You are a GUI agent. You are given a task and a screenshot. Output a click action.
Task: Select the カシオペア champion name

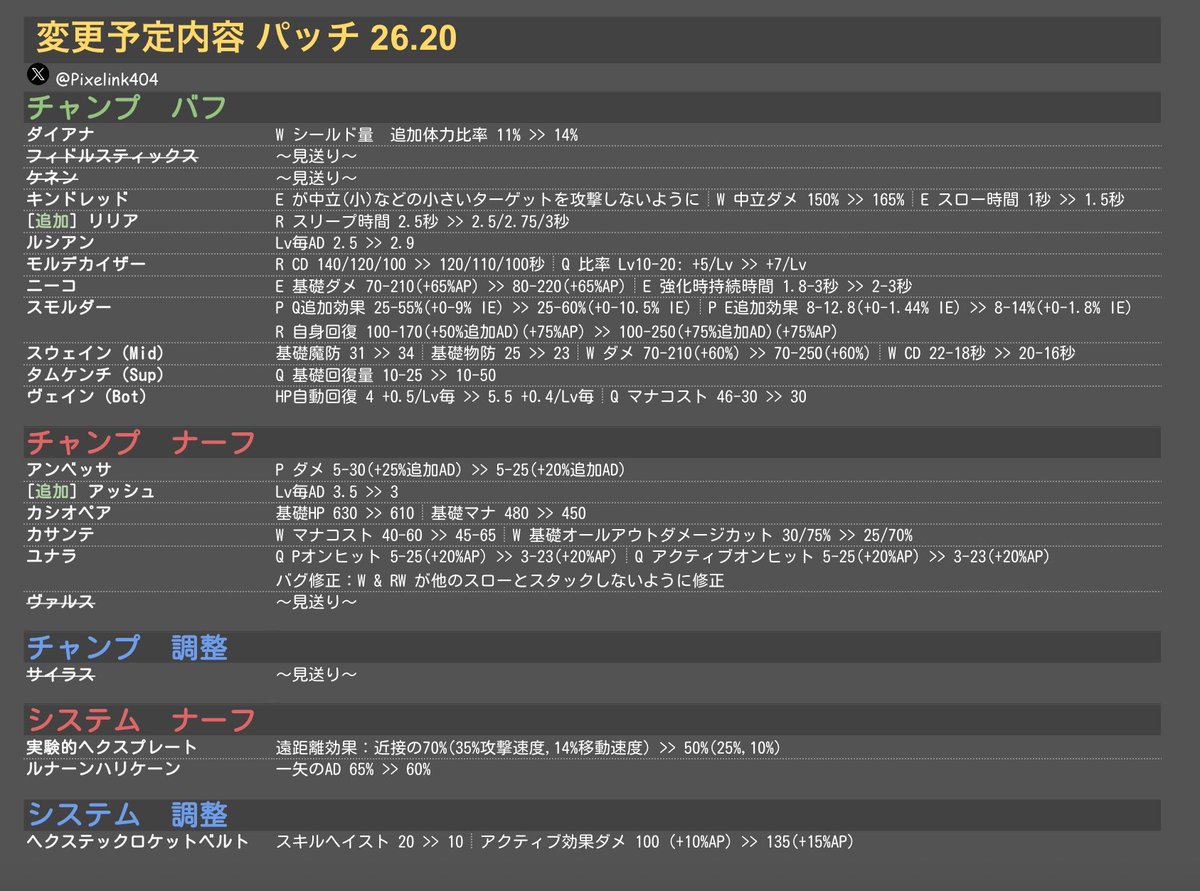[x=69, y=513]
